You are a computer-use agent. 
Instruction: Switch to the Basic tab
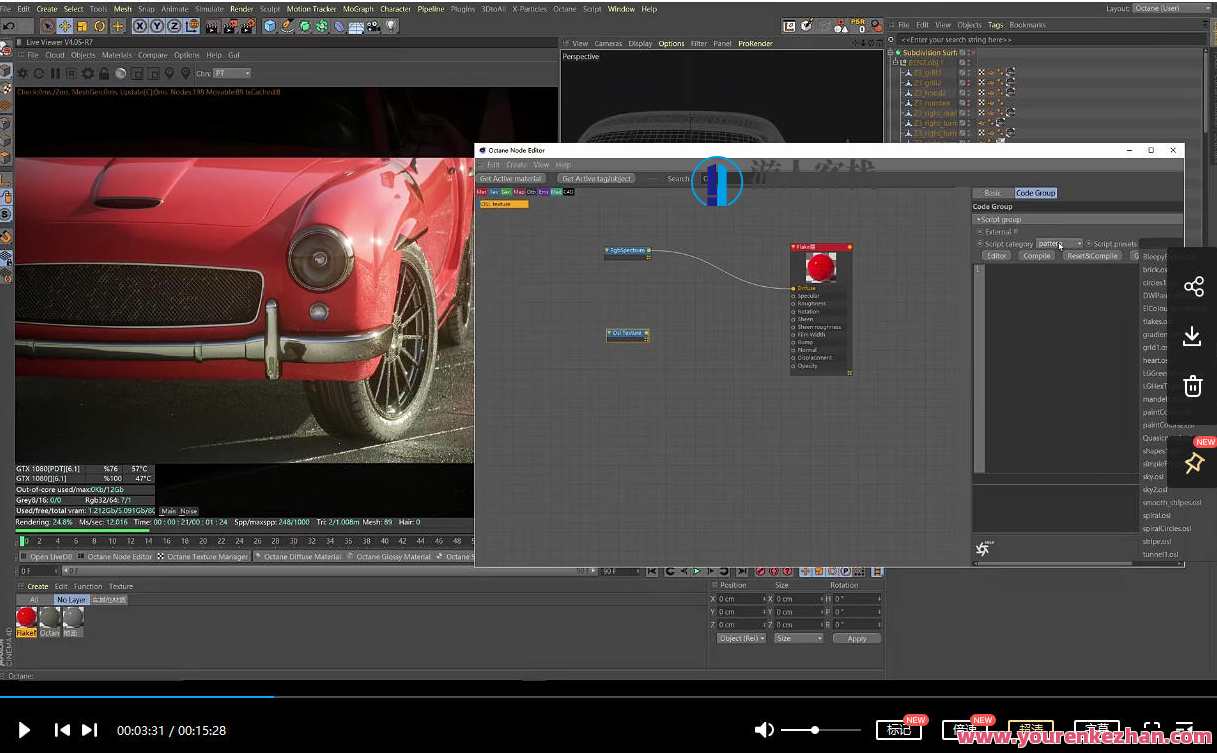click(992, 193)
